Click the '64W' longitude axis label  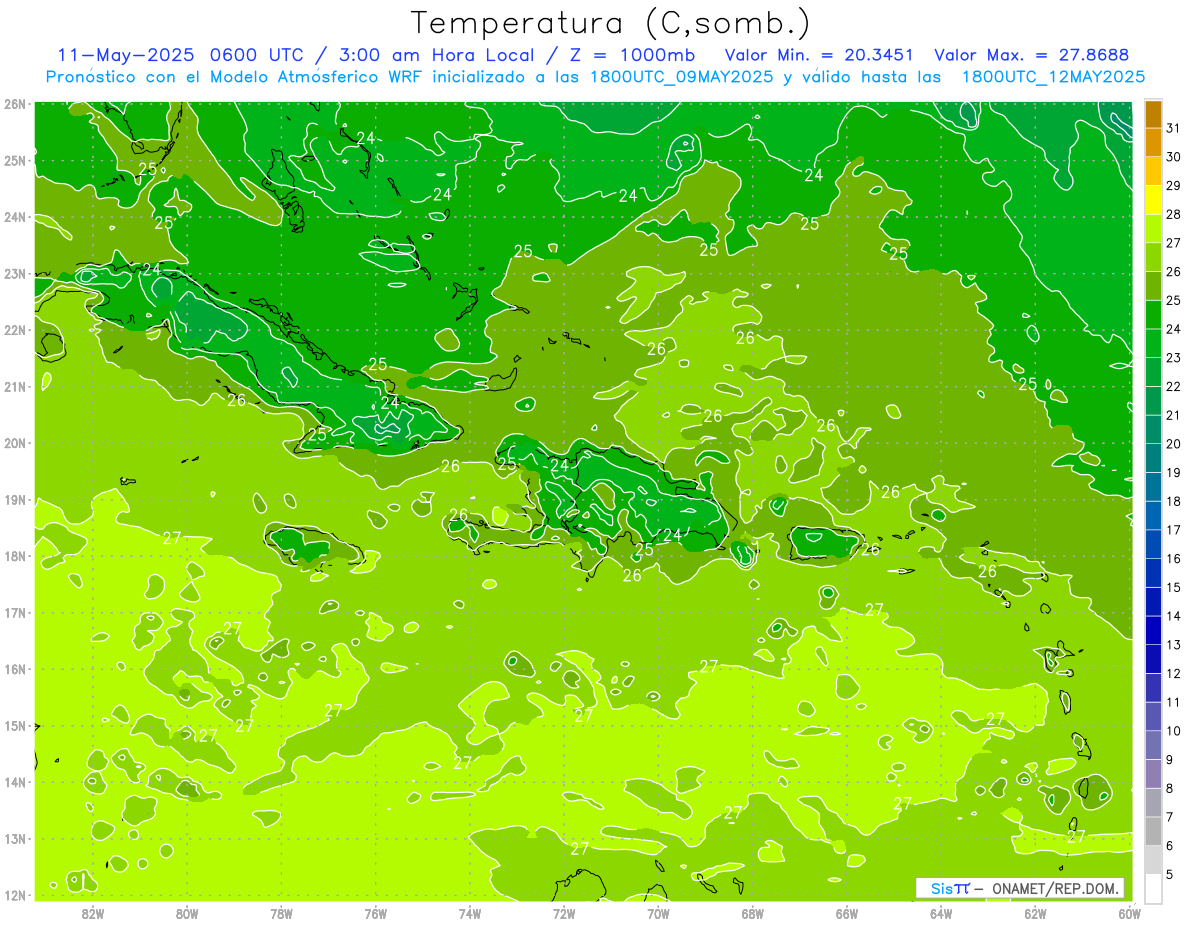click(x=941, y=913)
